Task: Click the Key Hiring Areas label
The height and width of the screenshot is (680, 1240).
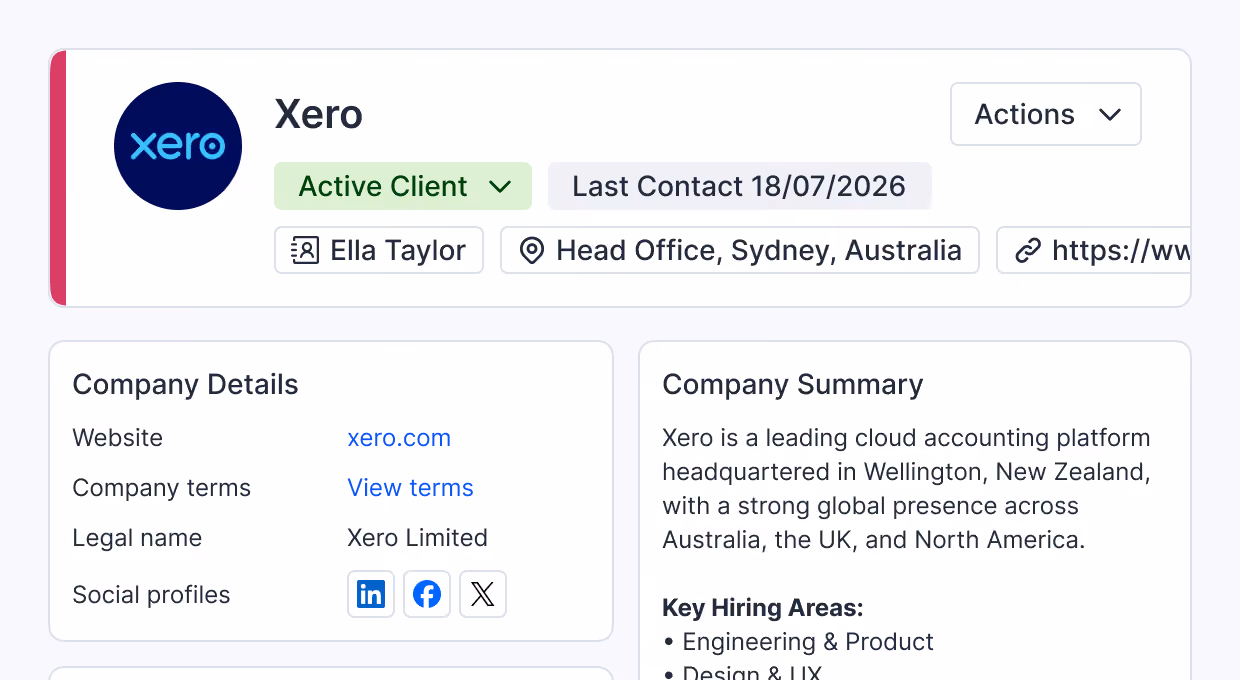Action: point(763,608)
